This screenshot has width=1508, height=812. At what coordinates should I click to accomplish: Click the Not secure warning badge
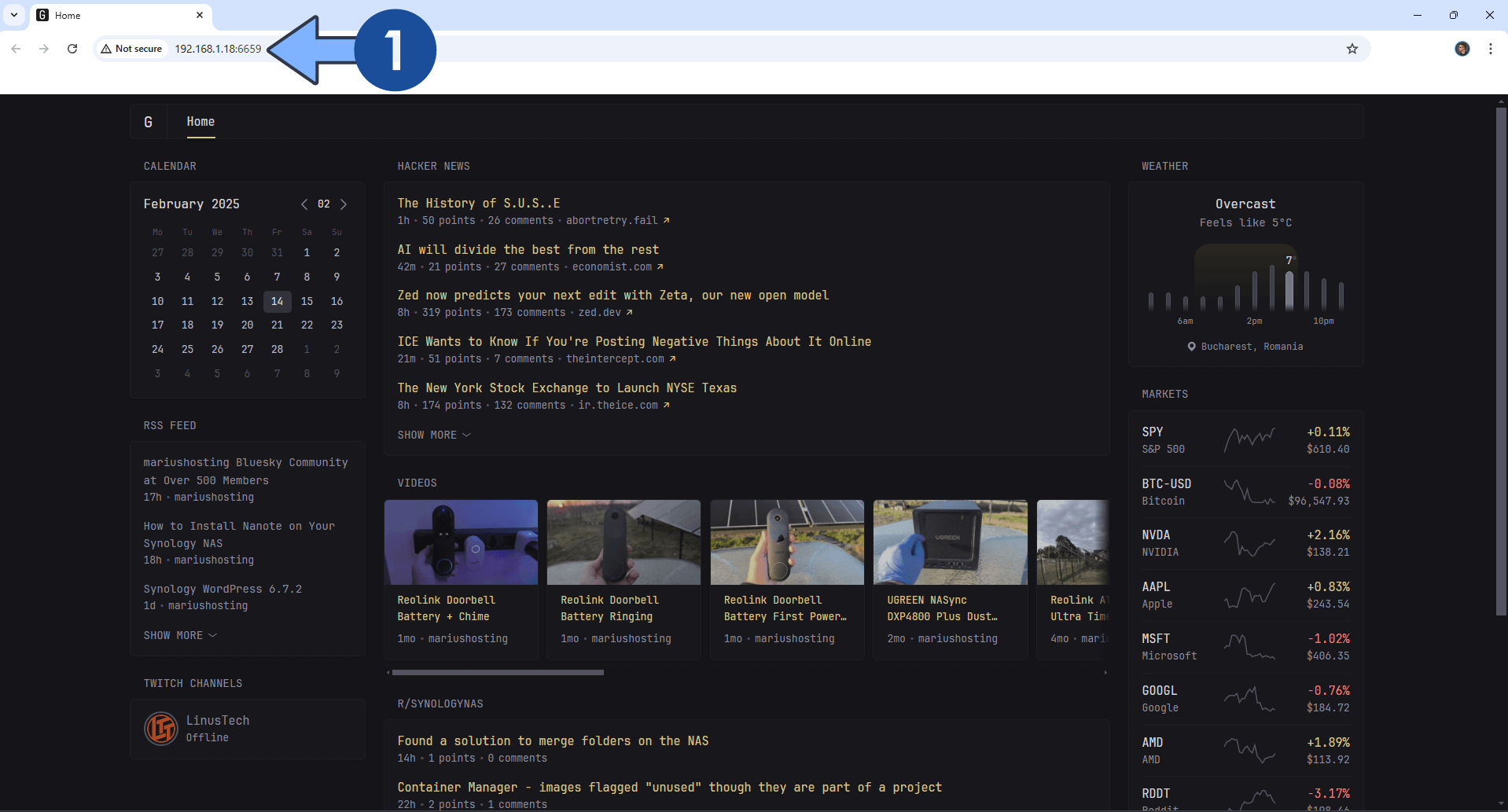pos(131,49)
